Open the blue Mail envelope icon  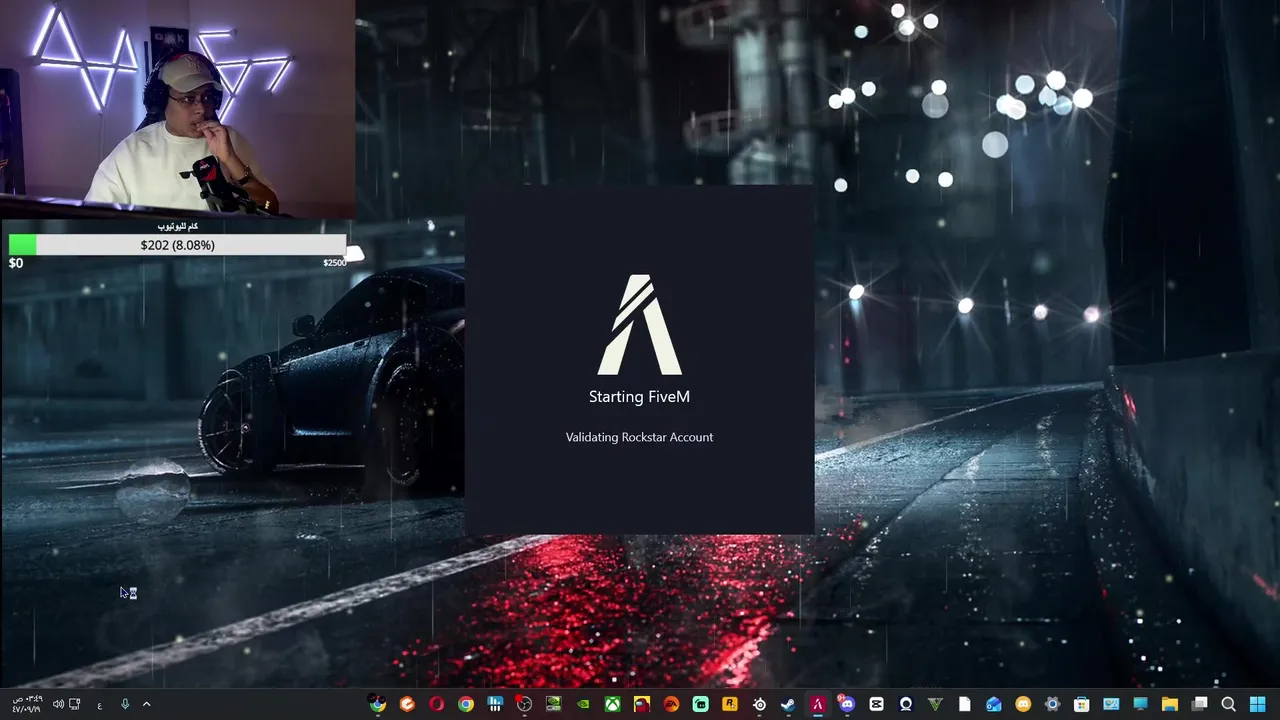pyautogui.click(x=993, y=704)
